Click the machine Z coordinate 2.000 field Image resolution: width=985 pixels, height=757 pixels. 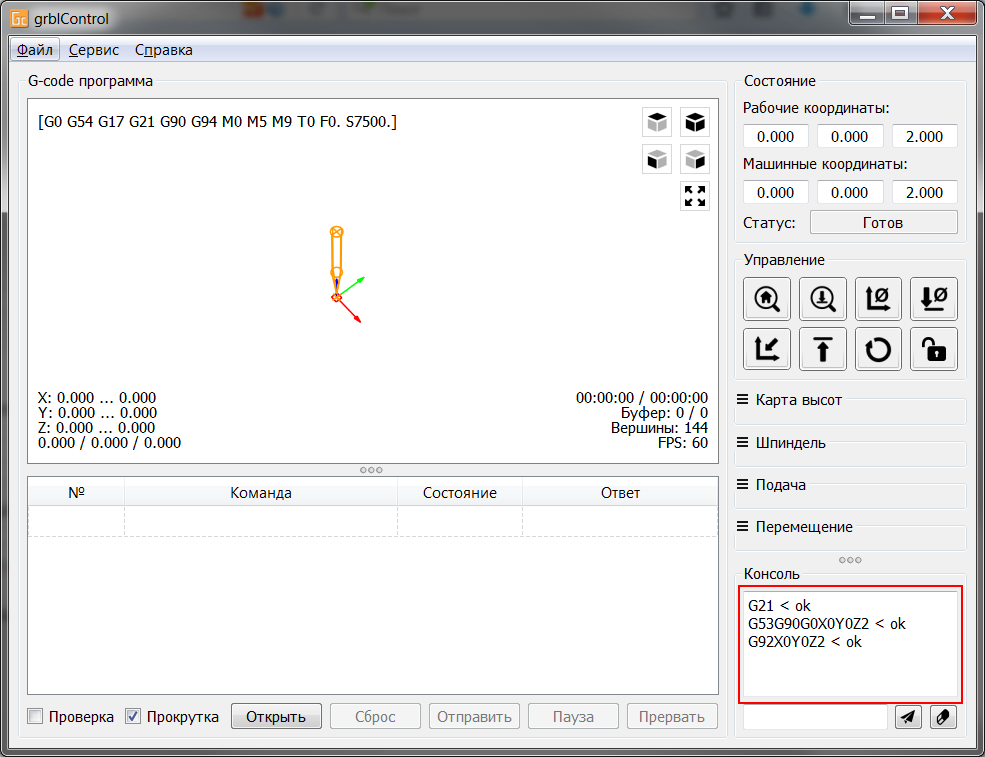(925, 192)
